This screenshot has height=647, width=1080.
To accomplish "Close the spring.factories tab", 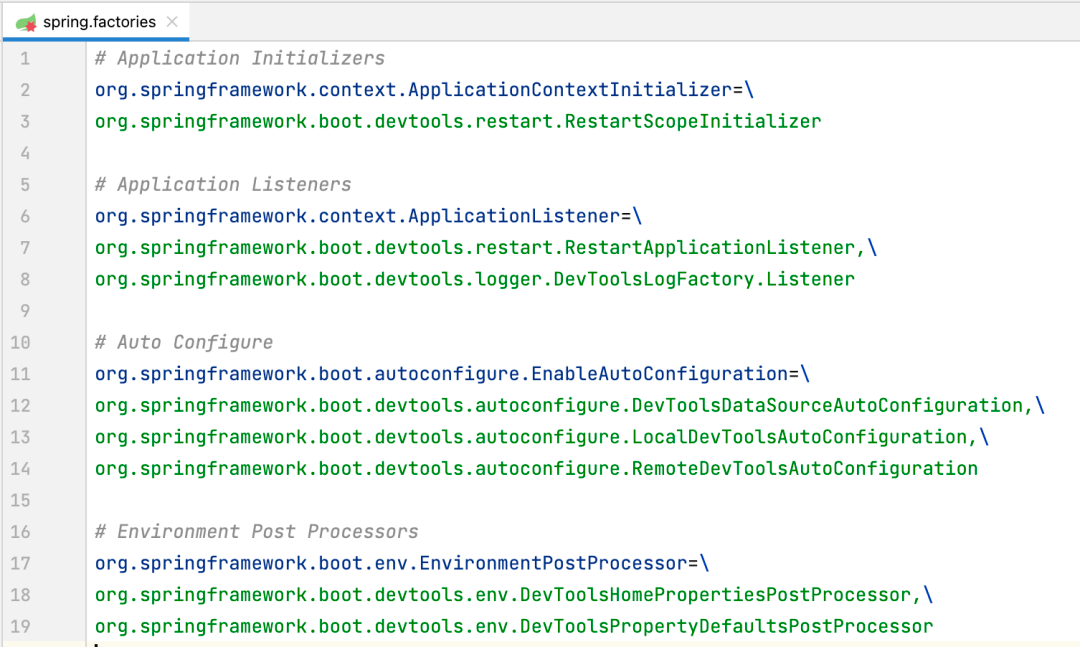I will [172, 22].
